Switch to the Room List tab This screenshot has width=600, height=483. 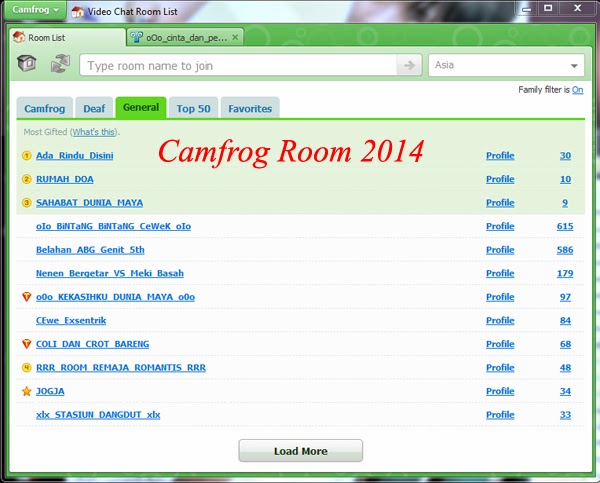[x=67, y=38]
